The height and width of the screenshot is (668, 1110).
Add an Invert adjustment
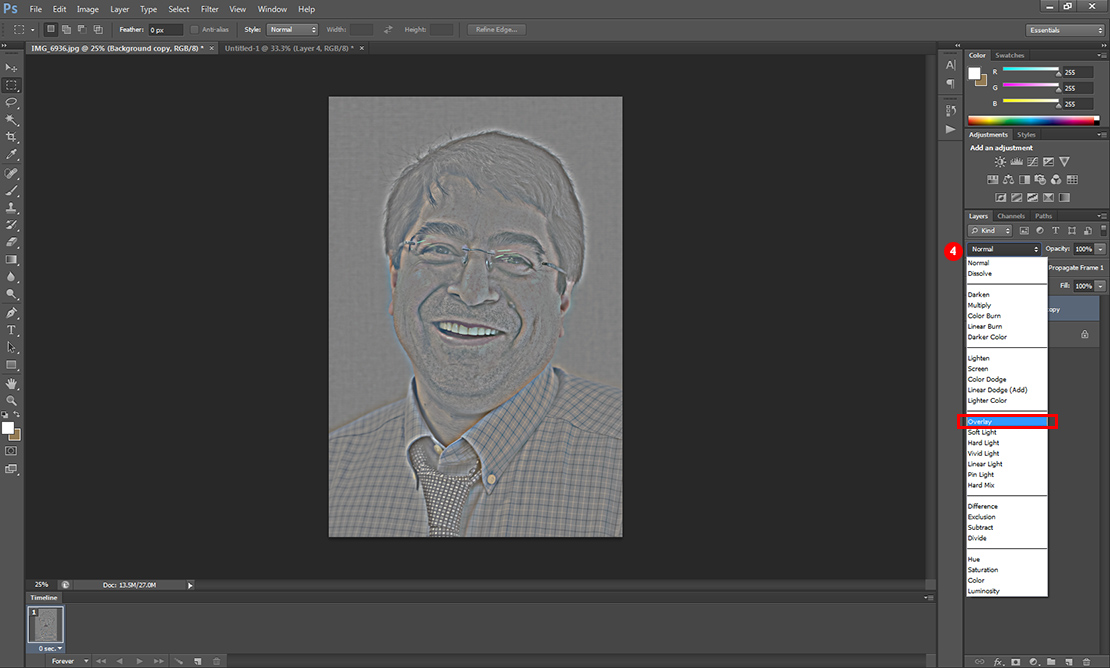(1000, 197)
